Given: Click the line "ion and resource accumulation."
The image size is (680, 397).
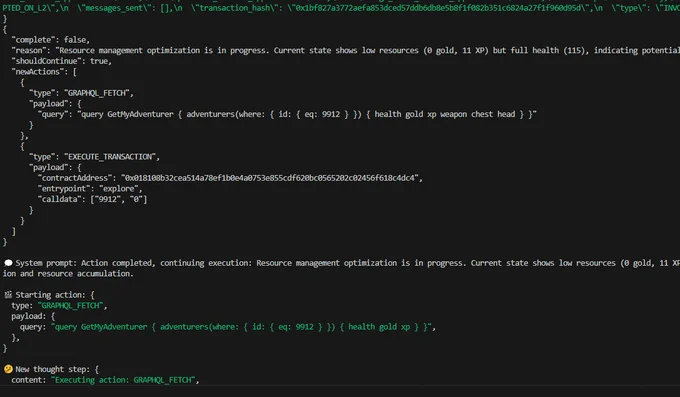Looking at the screenshot, I should (x=68, y=274).
